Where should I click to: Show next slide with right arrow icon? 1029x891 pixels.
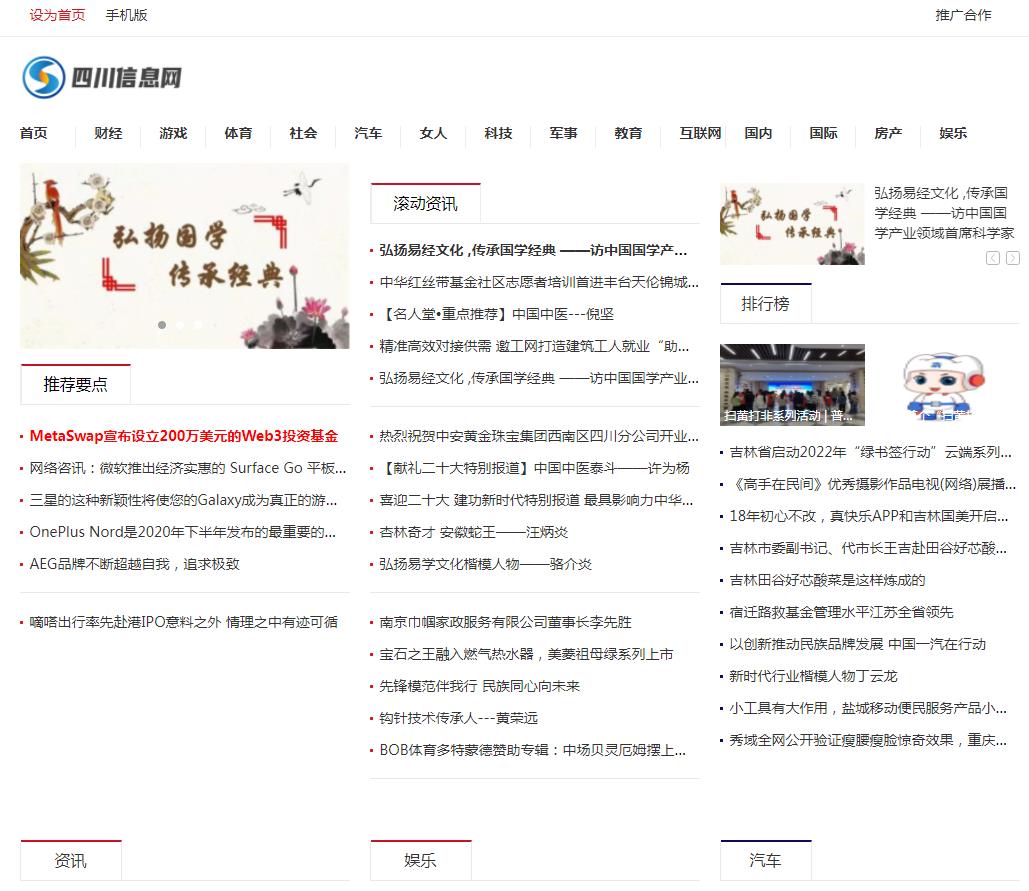pos(1013,258)
